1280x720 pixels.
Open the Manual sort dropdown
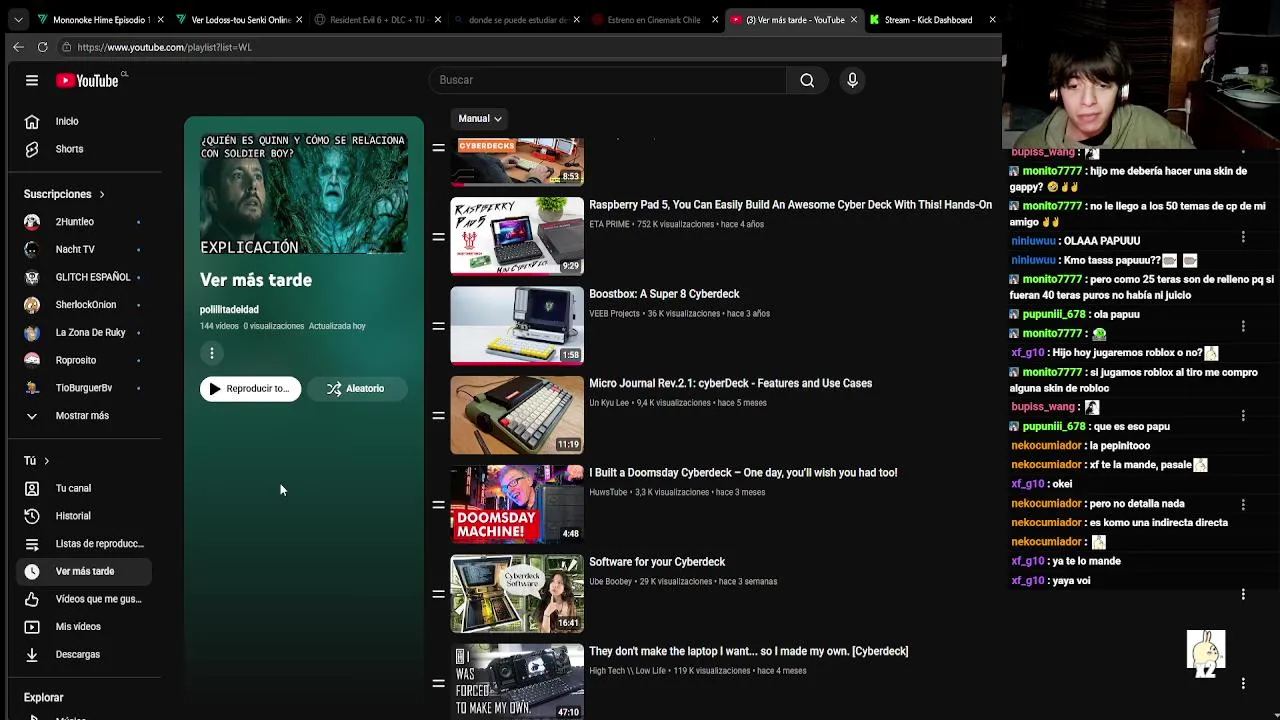tap(480, 118)
